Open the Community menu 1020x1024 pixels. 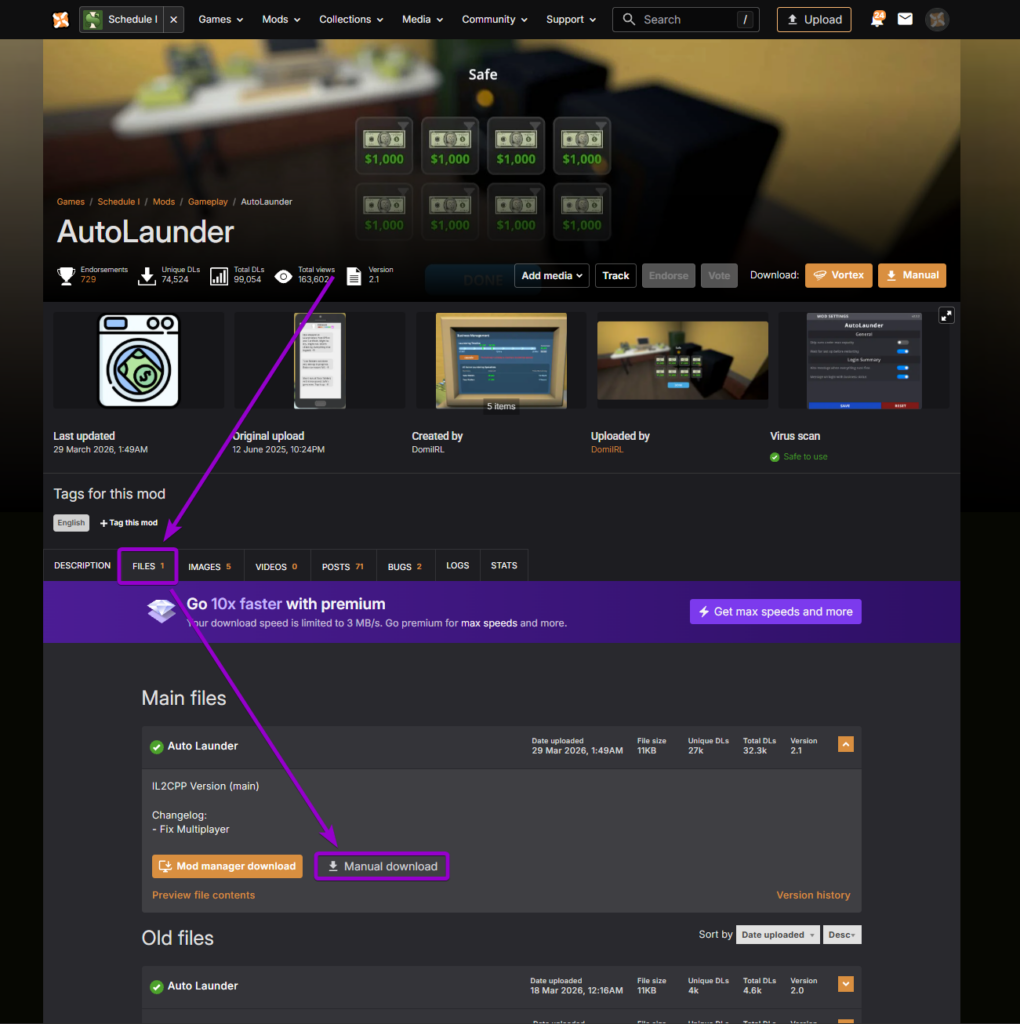(494, 20)
